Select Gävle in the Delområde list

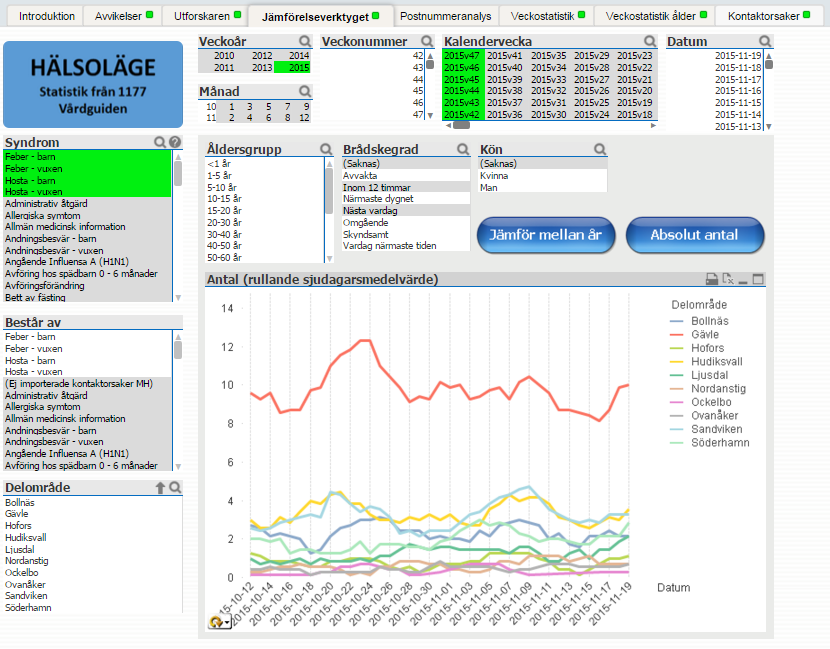click(93, 514)
